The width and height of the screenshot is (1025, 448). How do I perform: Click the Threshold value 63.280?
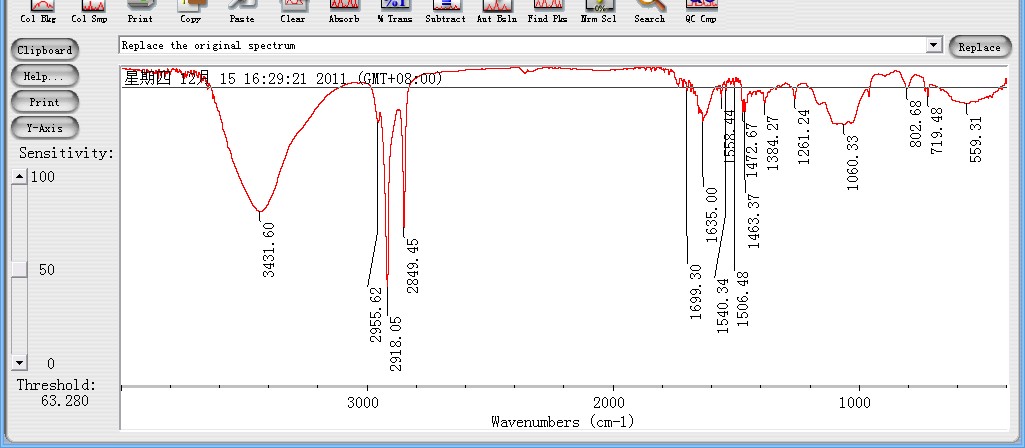(x=65, y=400)
